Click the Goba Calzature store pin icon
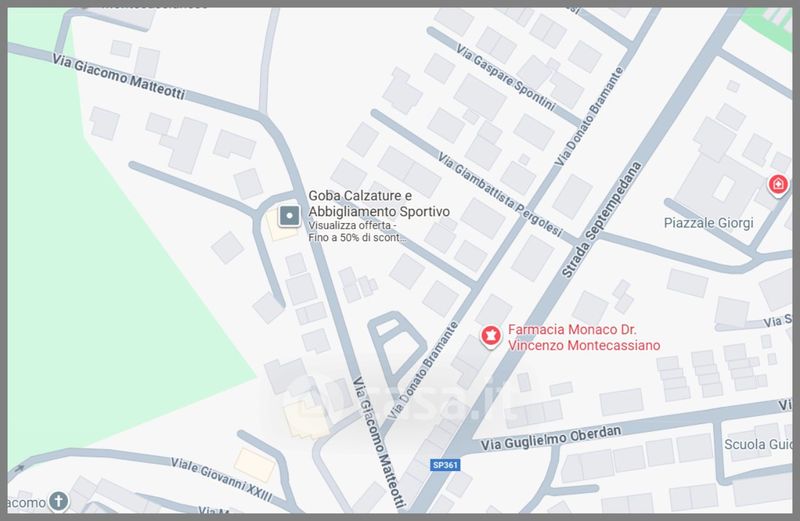 click(x=289, y=216)
